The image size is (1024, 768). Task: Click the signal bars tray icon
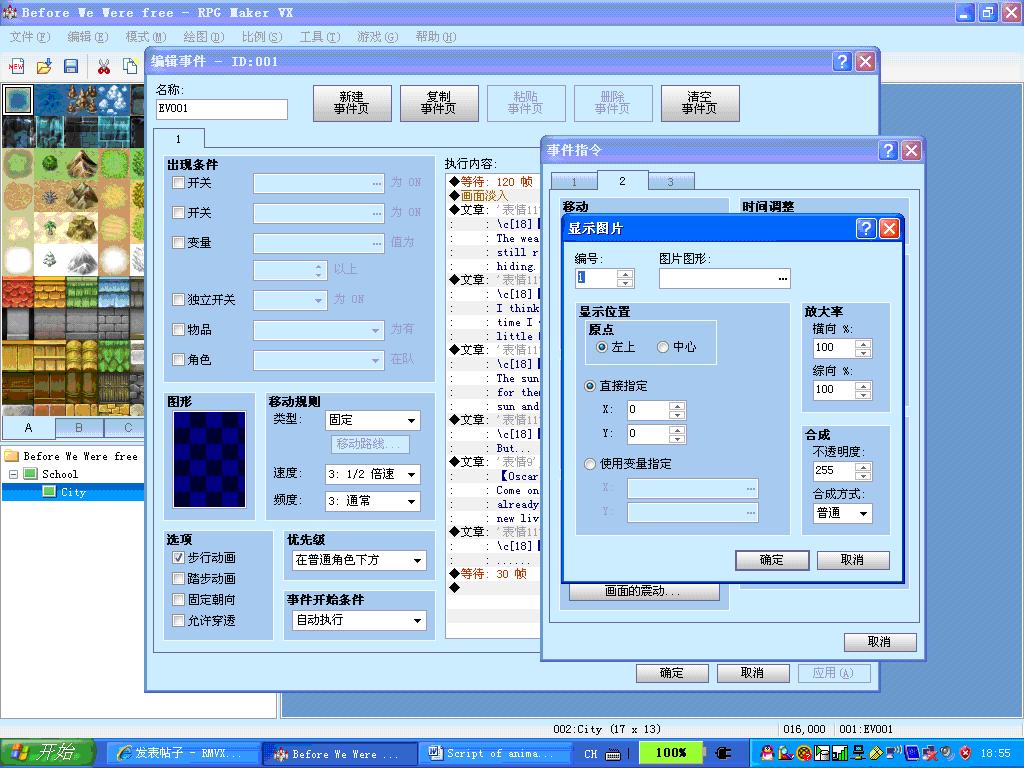pyautogui.click(x=840, y=753)
